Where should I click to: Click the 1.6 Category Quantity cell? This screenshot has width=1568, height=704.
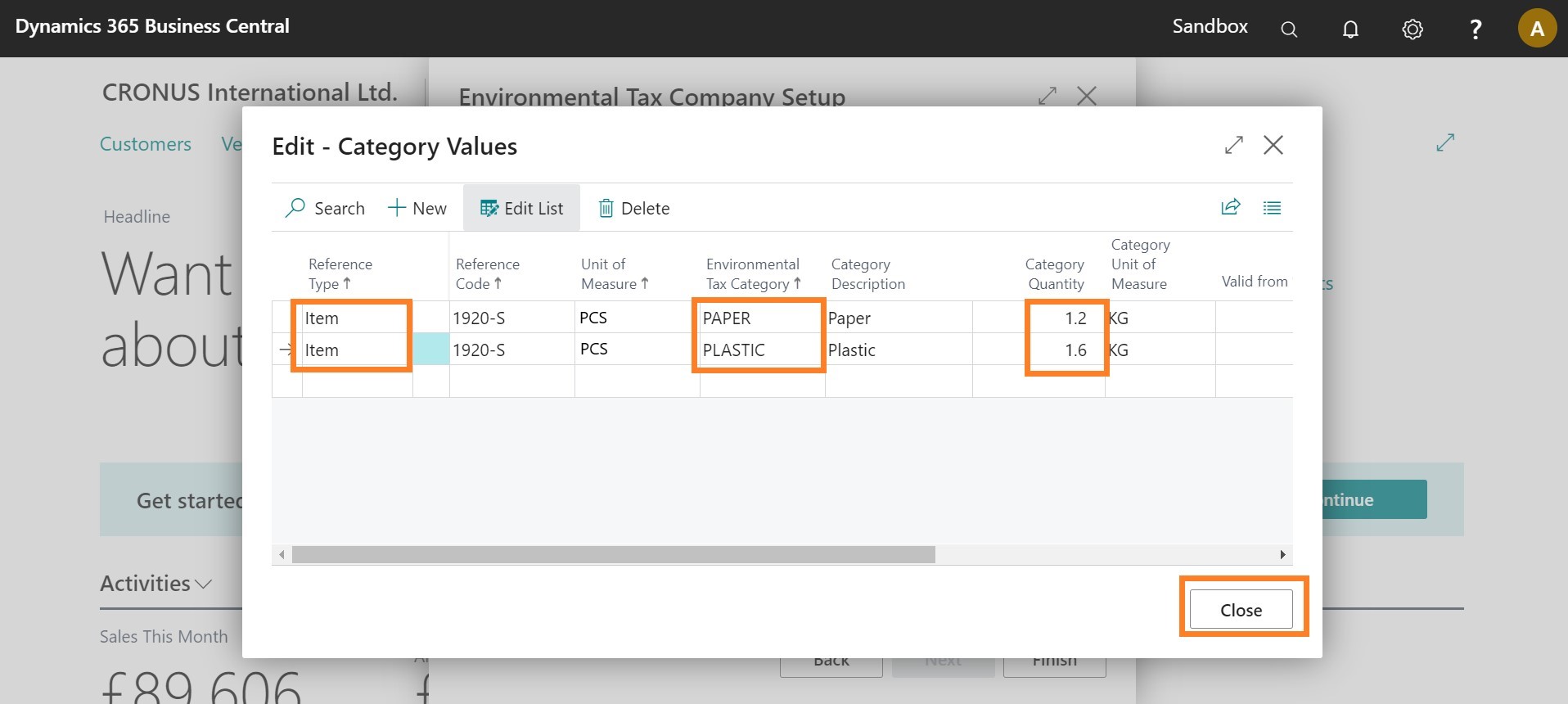[x=1066, y=350]
